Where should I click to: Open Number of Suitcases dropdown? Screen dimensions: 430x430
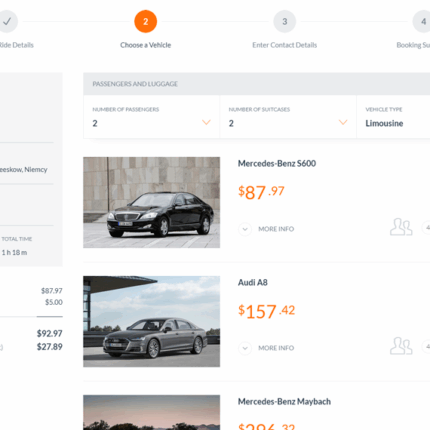[x=288, y=117]
